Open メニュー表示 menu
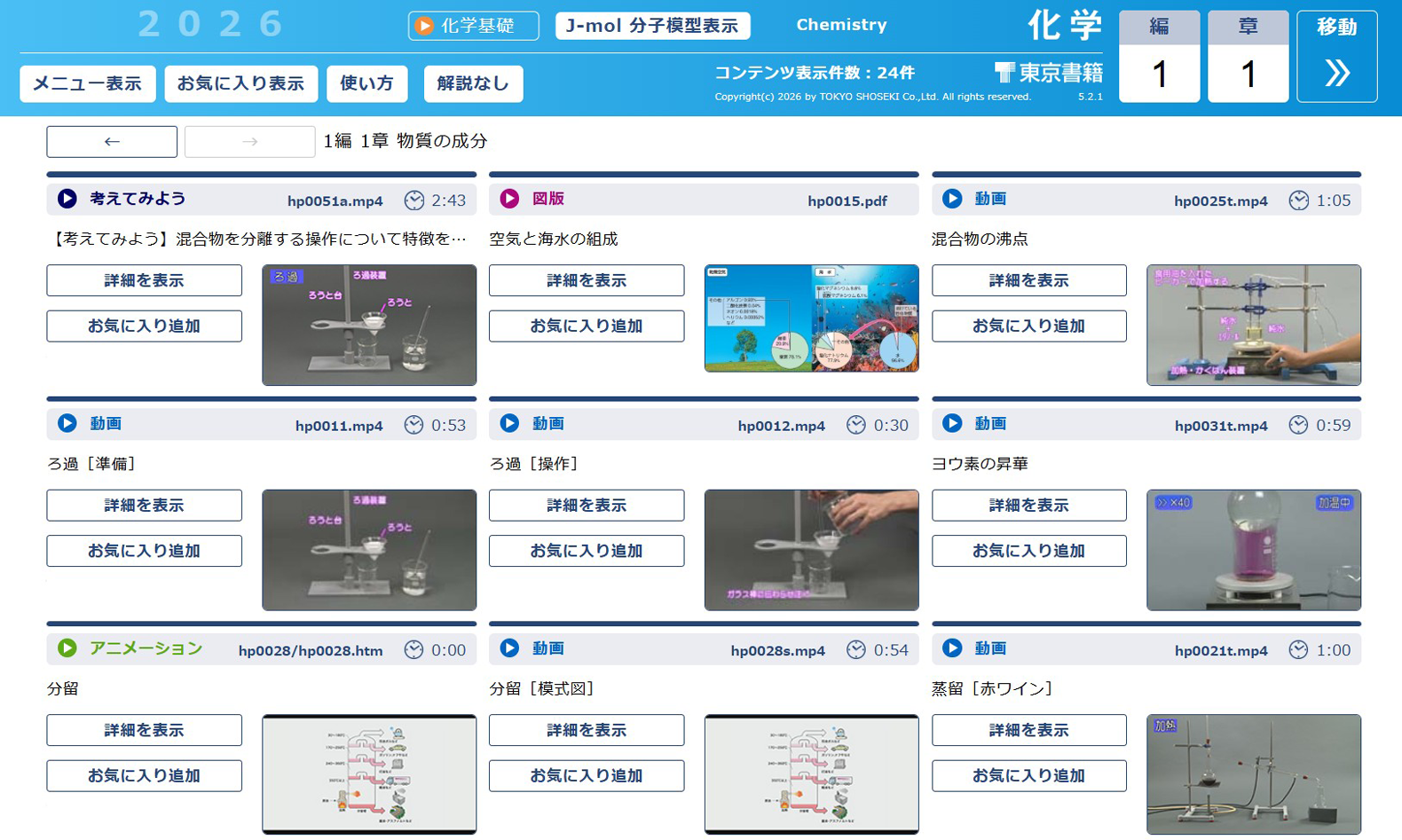This screenshot has width=1402, height=840. (x=87, y=83)
